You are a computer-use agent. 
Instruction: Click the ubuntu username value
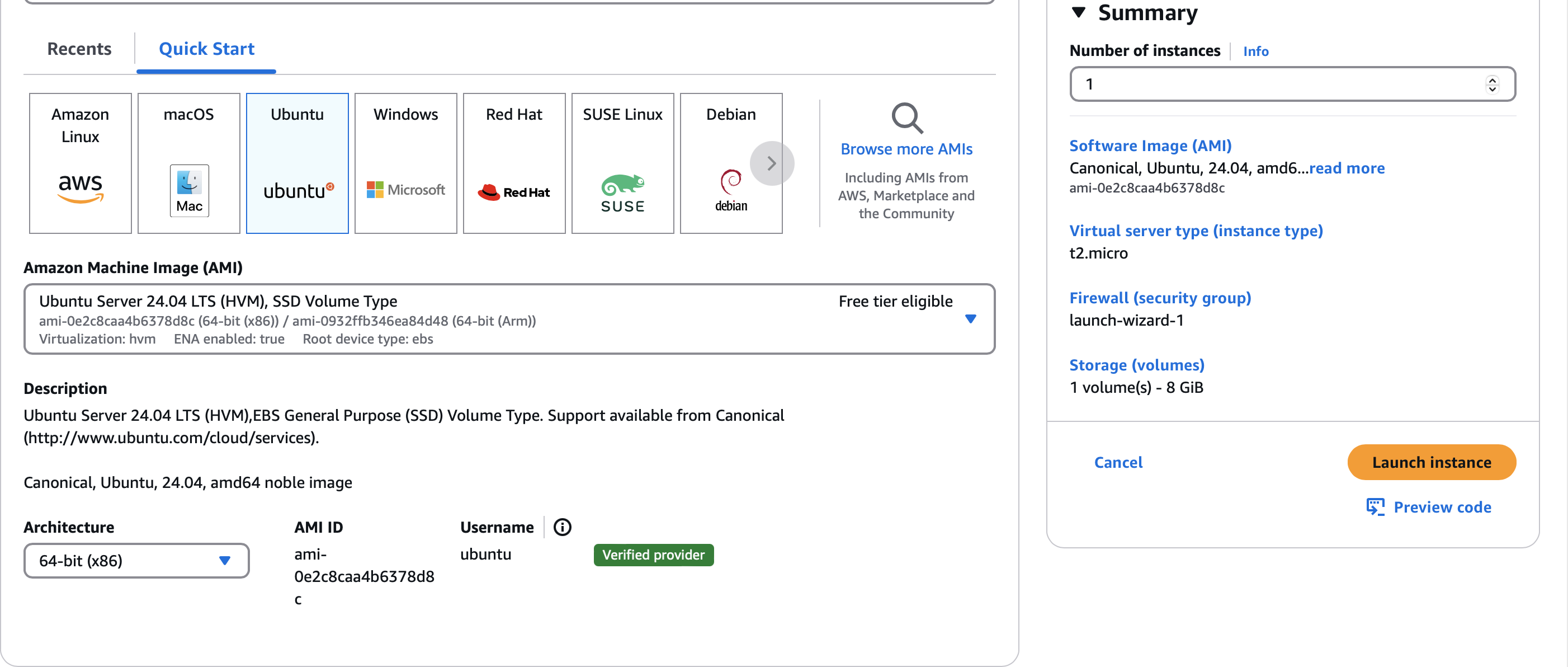coord(485,555)
